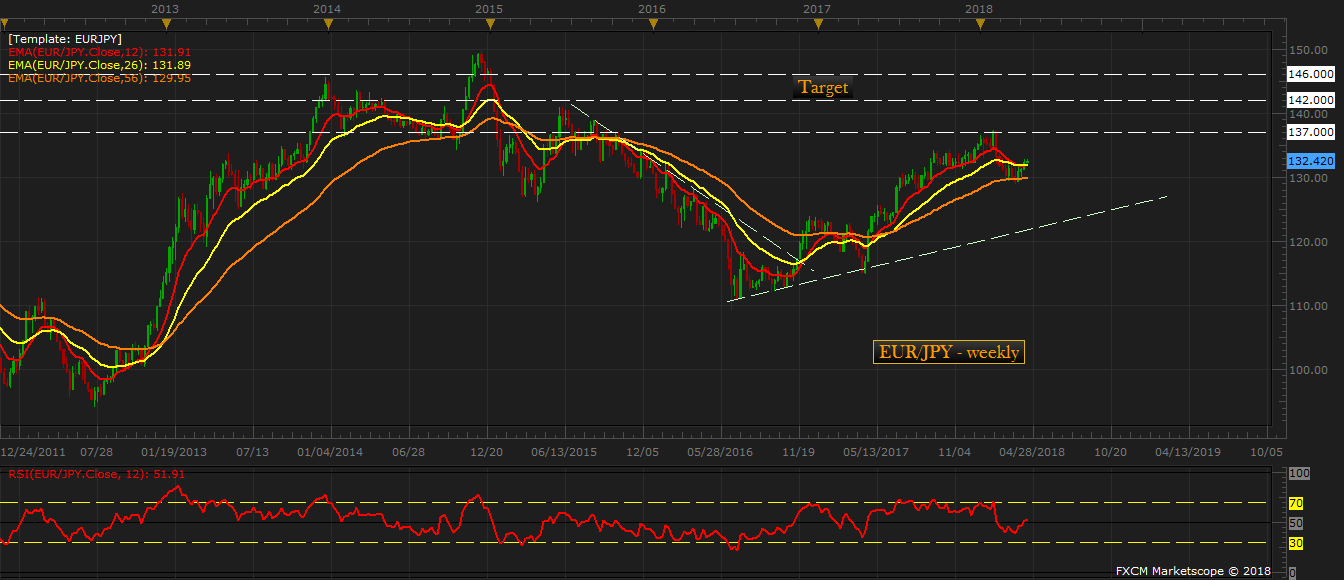Click the 05/13/2017 date axis label
Screen dimensions: 1344x580
(877, 452)
